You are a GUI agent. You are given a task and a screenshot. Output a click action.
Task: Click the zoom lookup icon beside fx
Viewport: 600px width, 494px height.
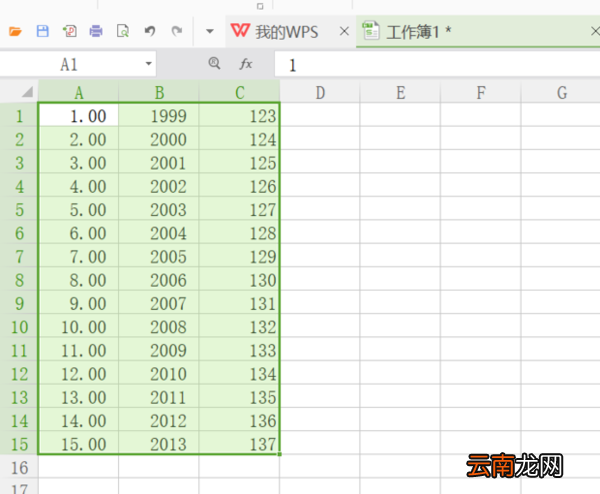pos(214,63)
